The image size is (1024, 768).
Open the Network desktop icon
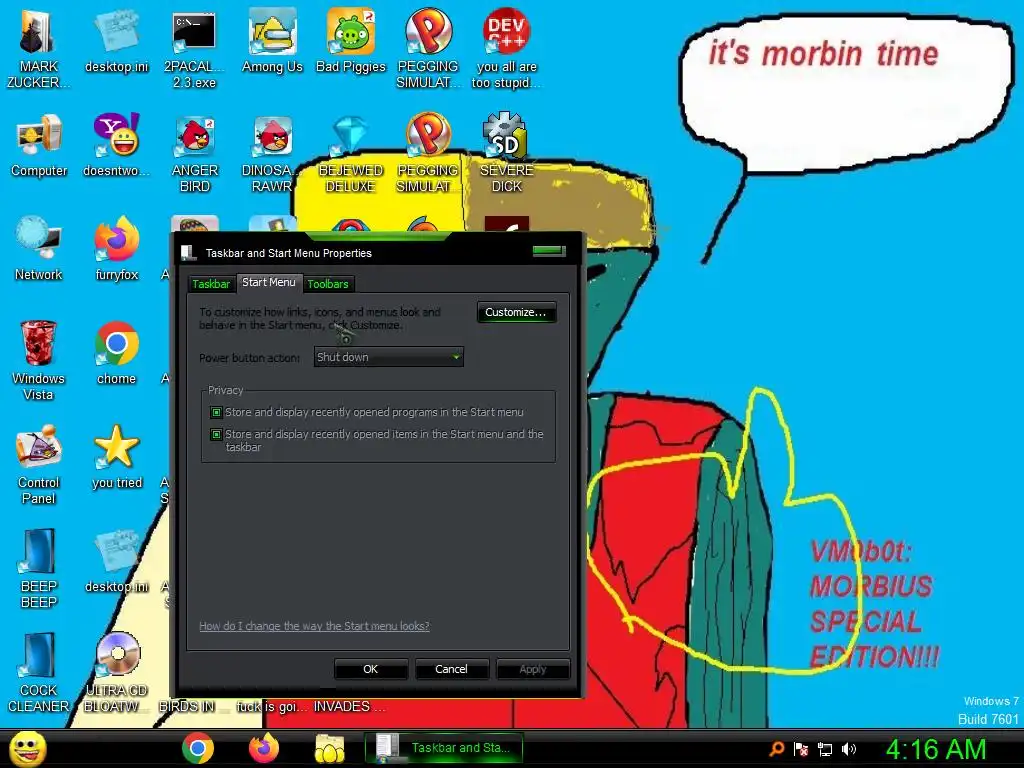coord(39,248)
